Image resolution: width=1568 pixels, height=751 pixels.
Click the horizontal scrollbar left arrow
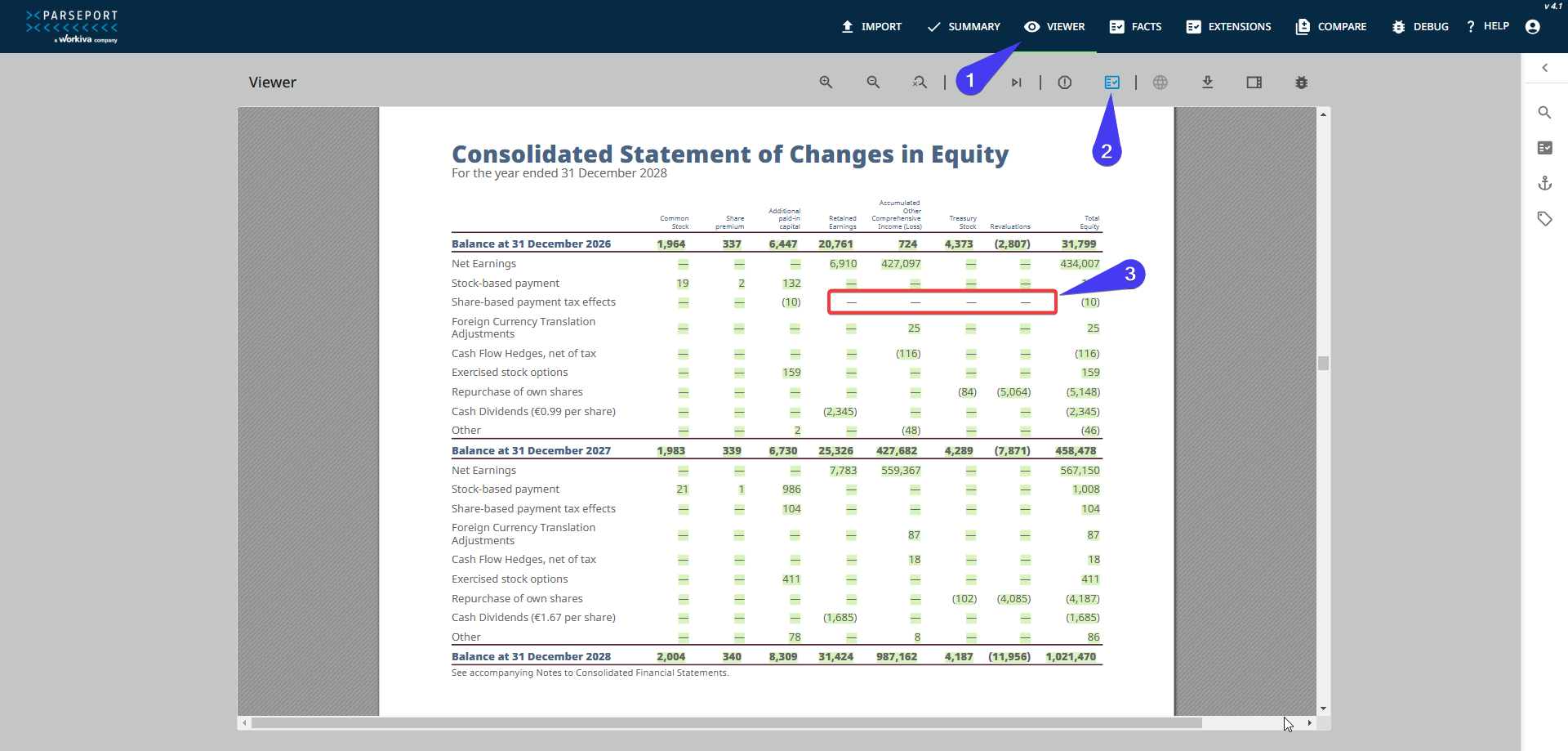(x=244, y=723)
